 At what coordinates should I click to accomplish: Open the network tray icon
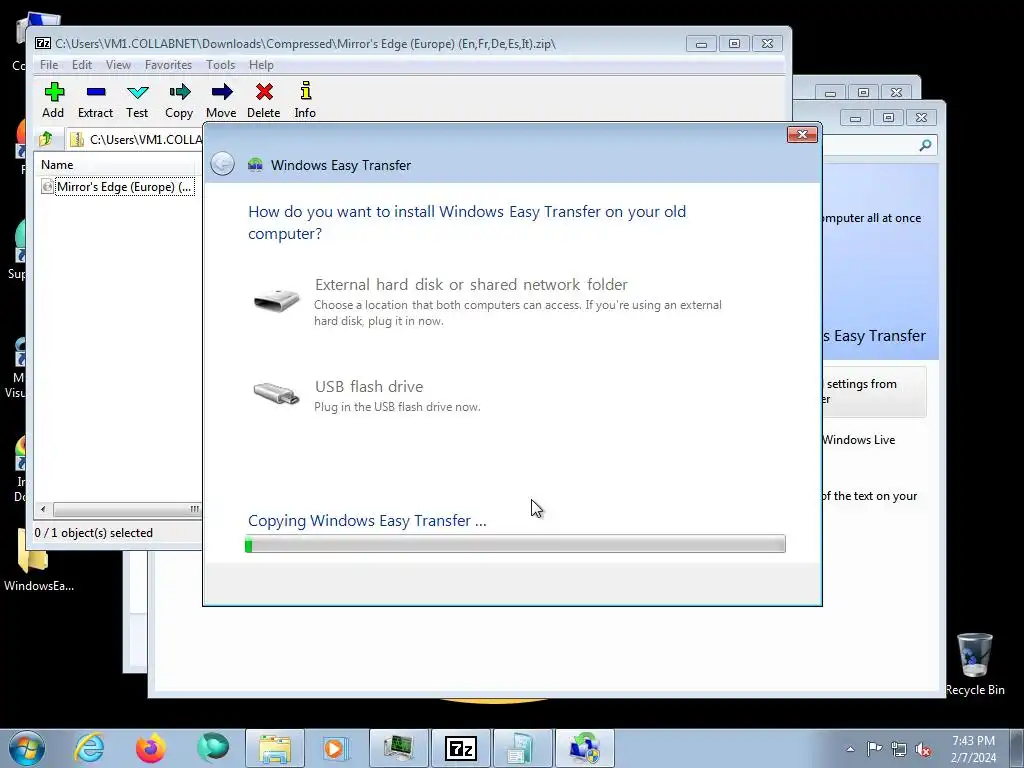coord(899,749)
